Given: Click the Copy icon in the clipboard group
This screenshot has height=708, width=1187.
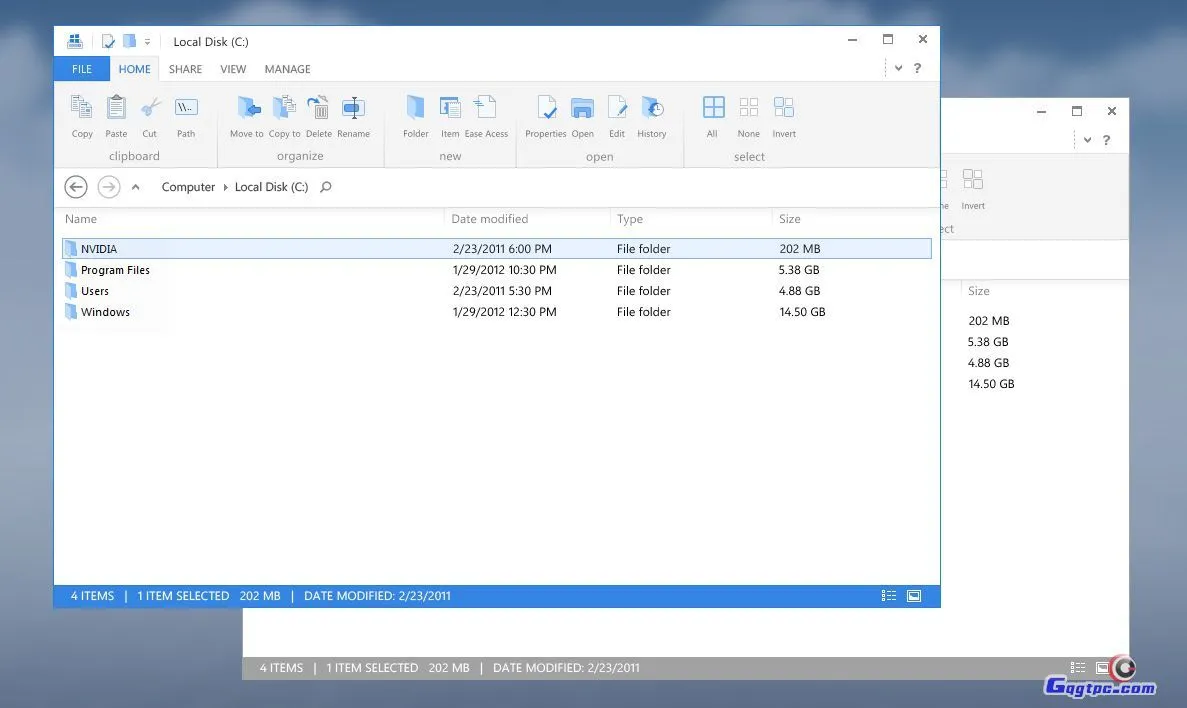Looking at the screenshot, I should click(x=82, y=108).
